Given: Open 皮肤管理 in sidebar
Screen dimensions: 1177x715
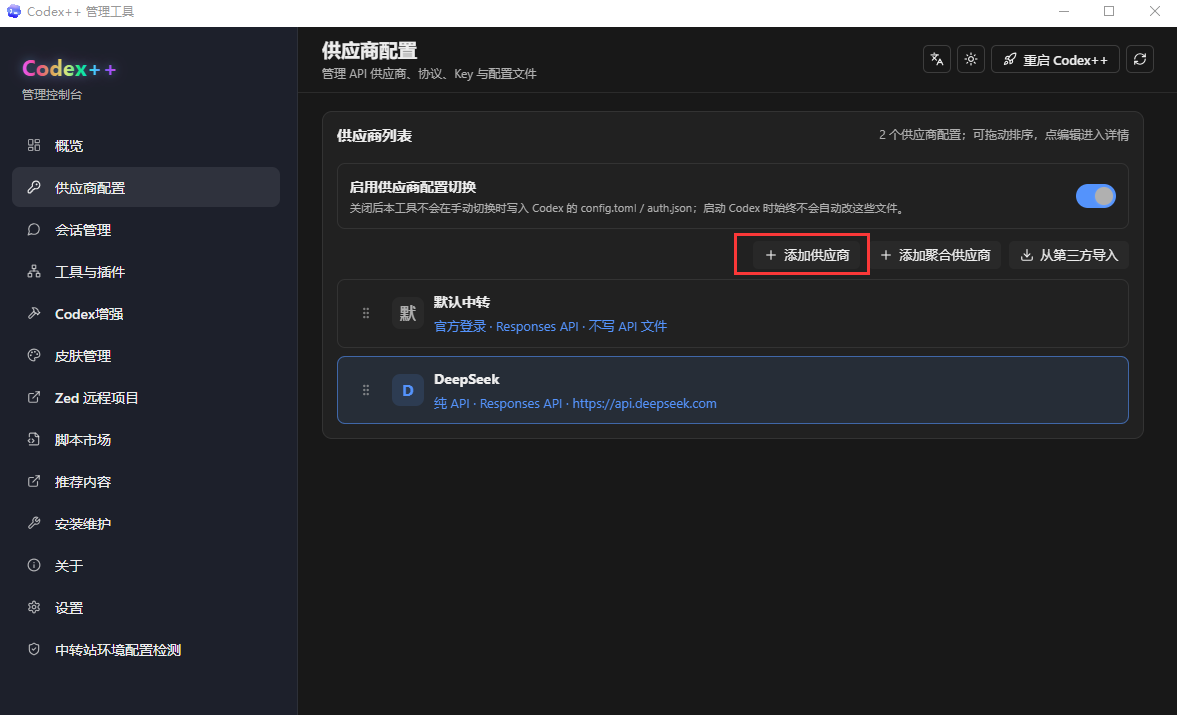Looking at the screenshot, I should pyautogui.click(x=146, y=356).
